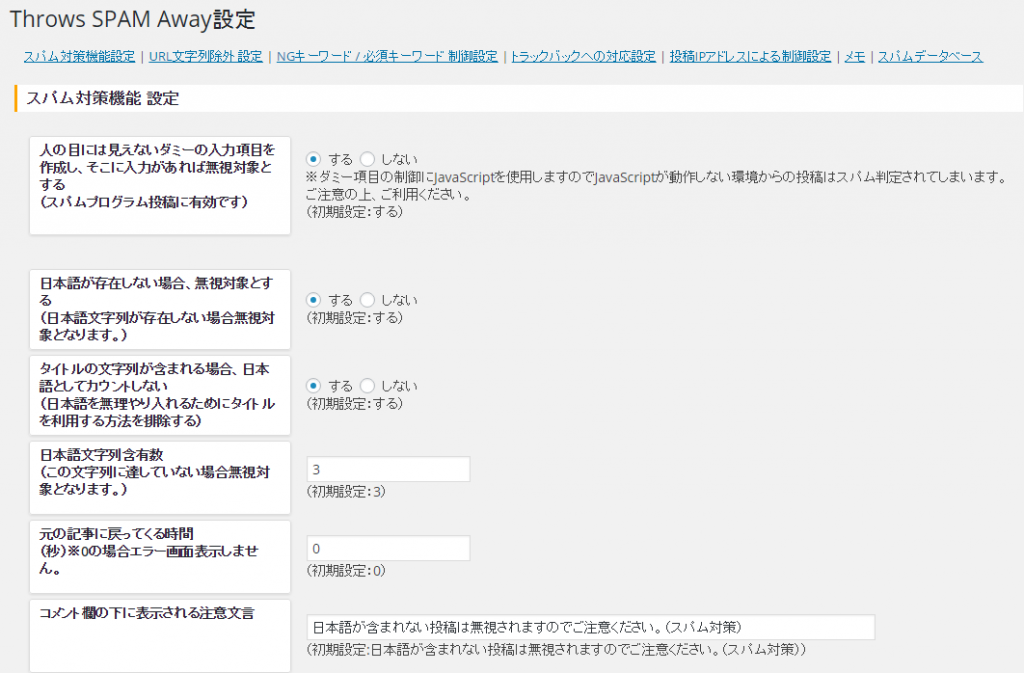
Task: Click the (初期設定:3) hint text
Action: tap(346, 492)
